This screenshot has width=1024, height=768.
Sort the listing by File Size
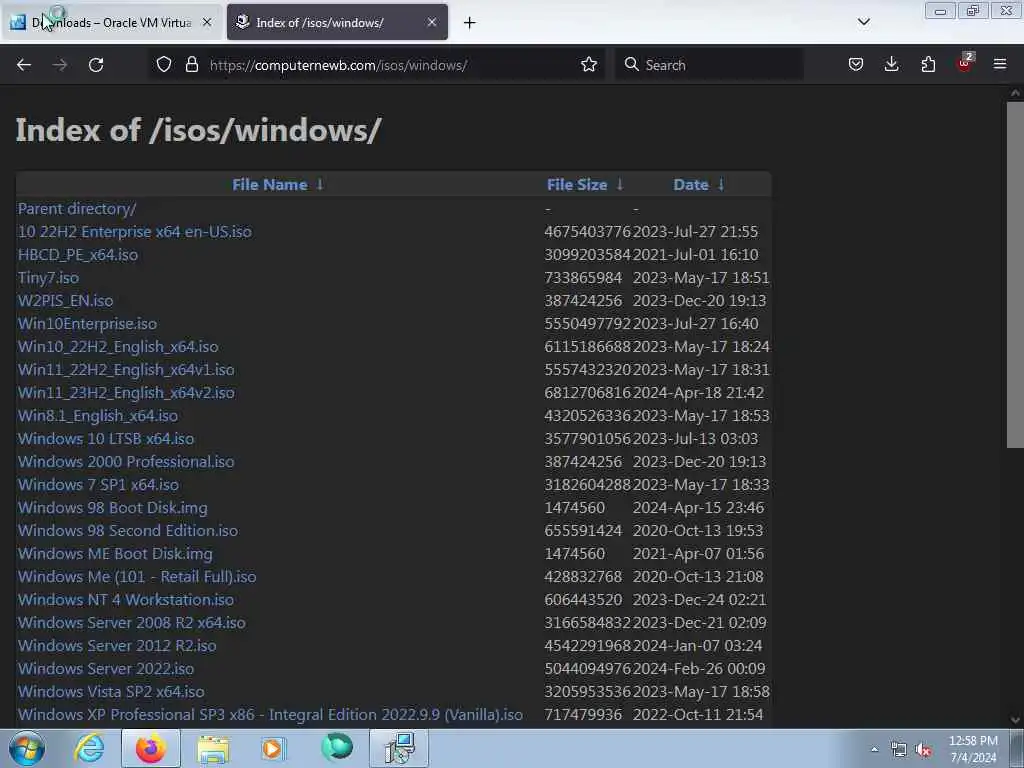[577, 185]
